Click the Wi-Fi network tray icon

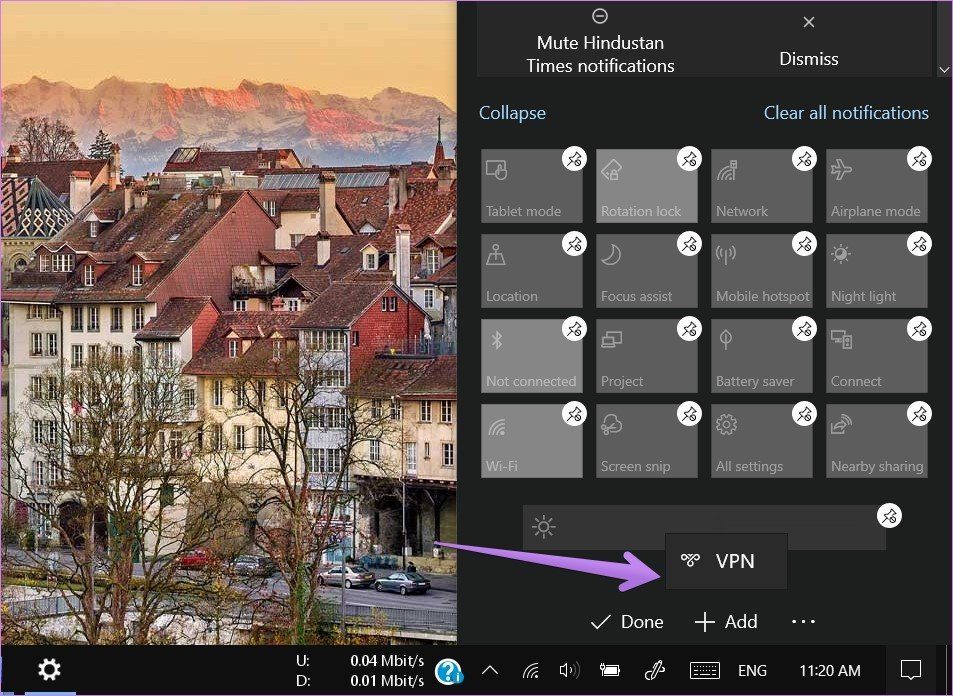pos(531,670)
